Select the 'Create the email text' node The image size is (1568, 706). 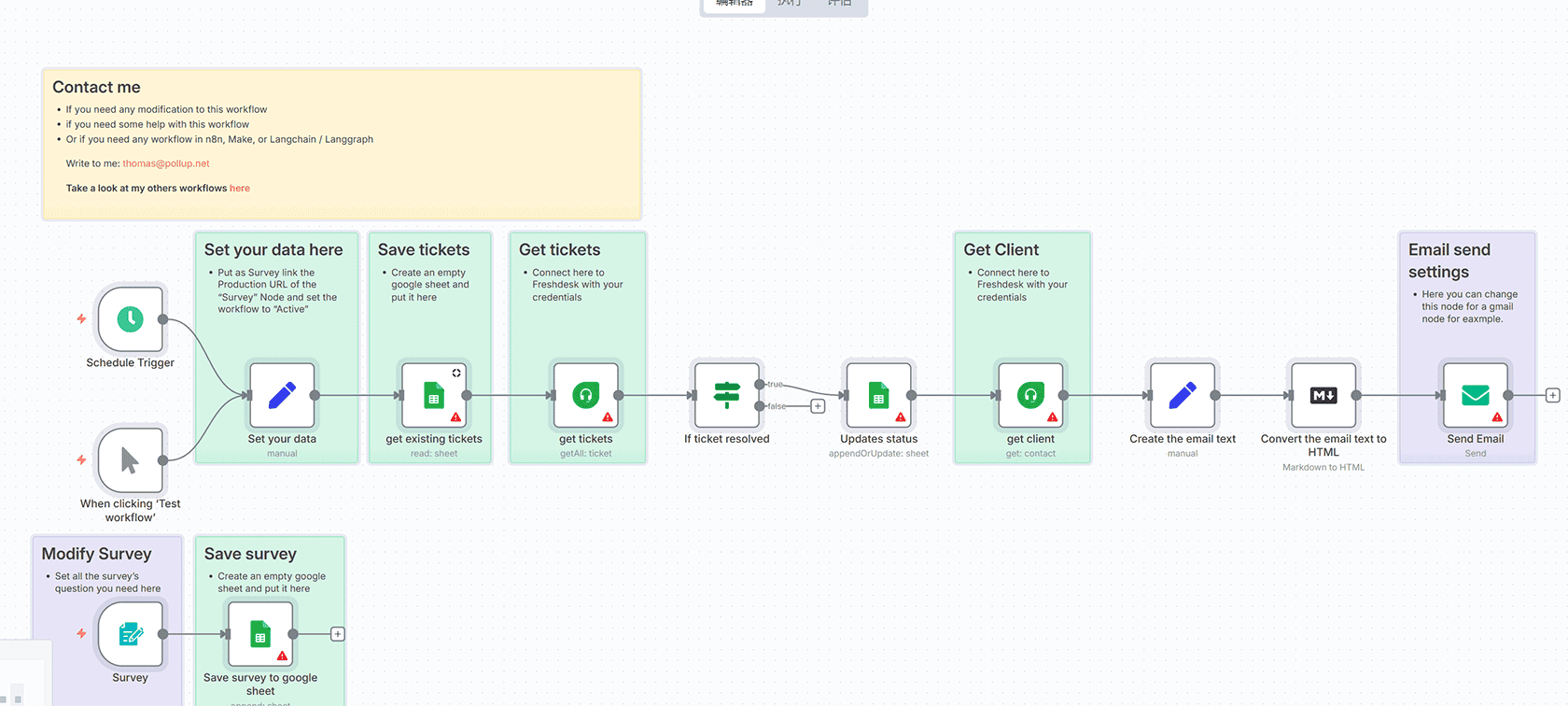pos(1182,395)
